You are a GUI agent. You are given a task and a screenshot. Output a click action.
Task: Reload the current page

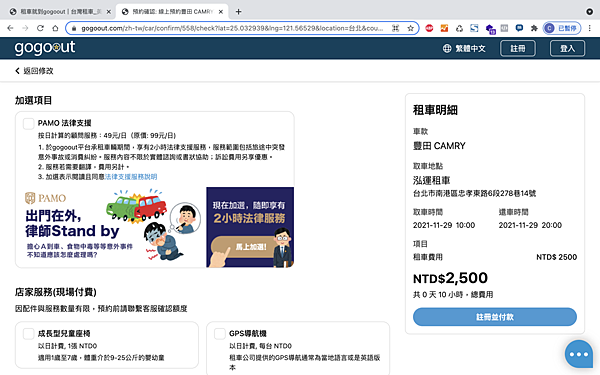[x=40, y=28]
